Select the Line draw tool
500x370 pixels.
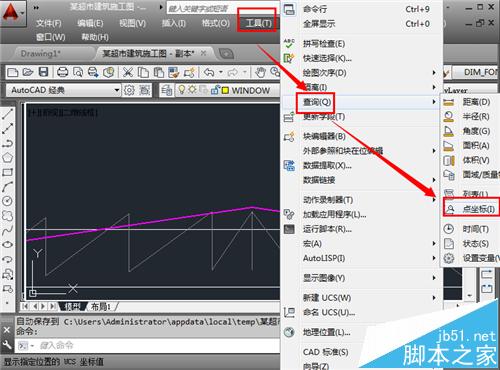7,114
